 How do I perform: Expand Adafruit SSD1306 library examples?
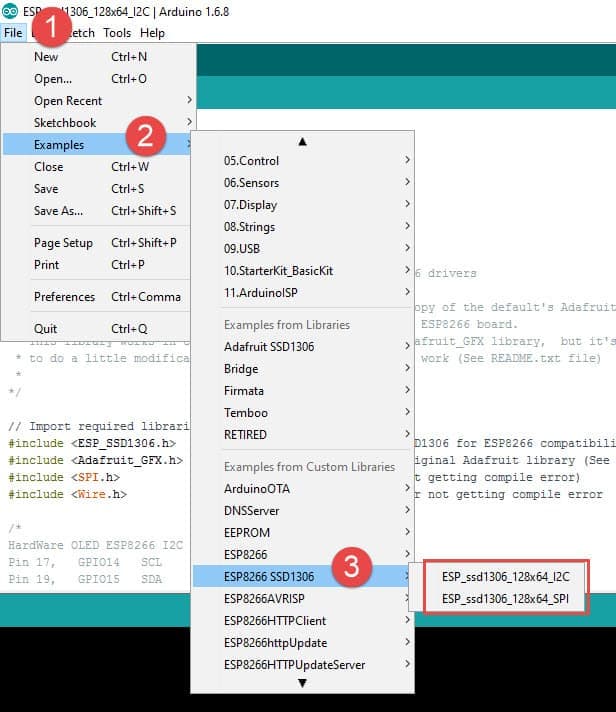[x=267, y=347]
